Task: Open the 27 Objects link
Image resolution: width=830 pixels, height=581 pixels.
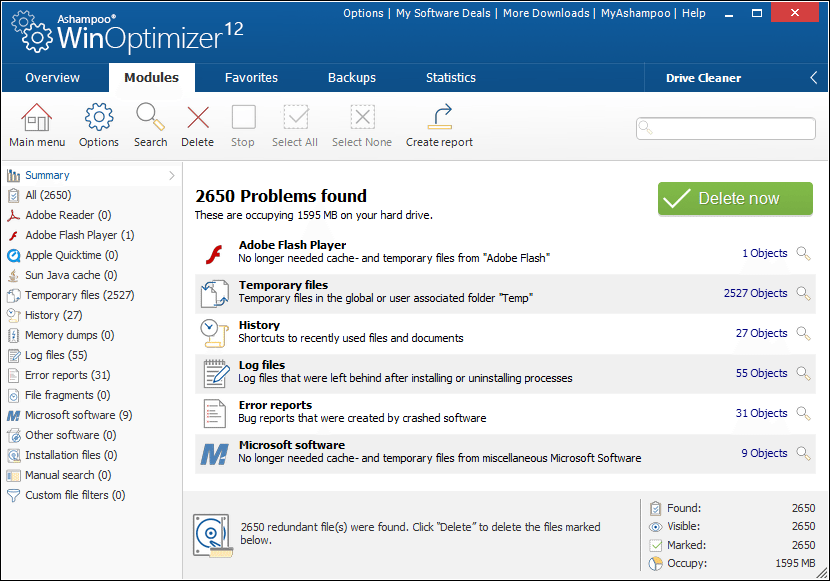Action: pyautogui.click(x=761, y=333)
